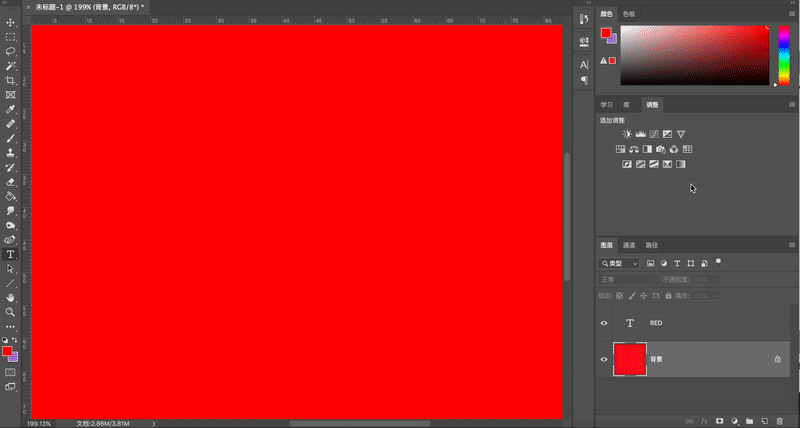The width and height of the screenshot is (800, 428).
Task: Add a Photo Filter camera adjustment
Action: (x=661, y=149)
